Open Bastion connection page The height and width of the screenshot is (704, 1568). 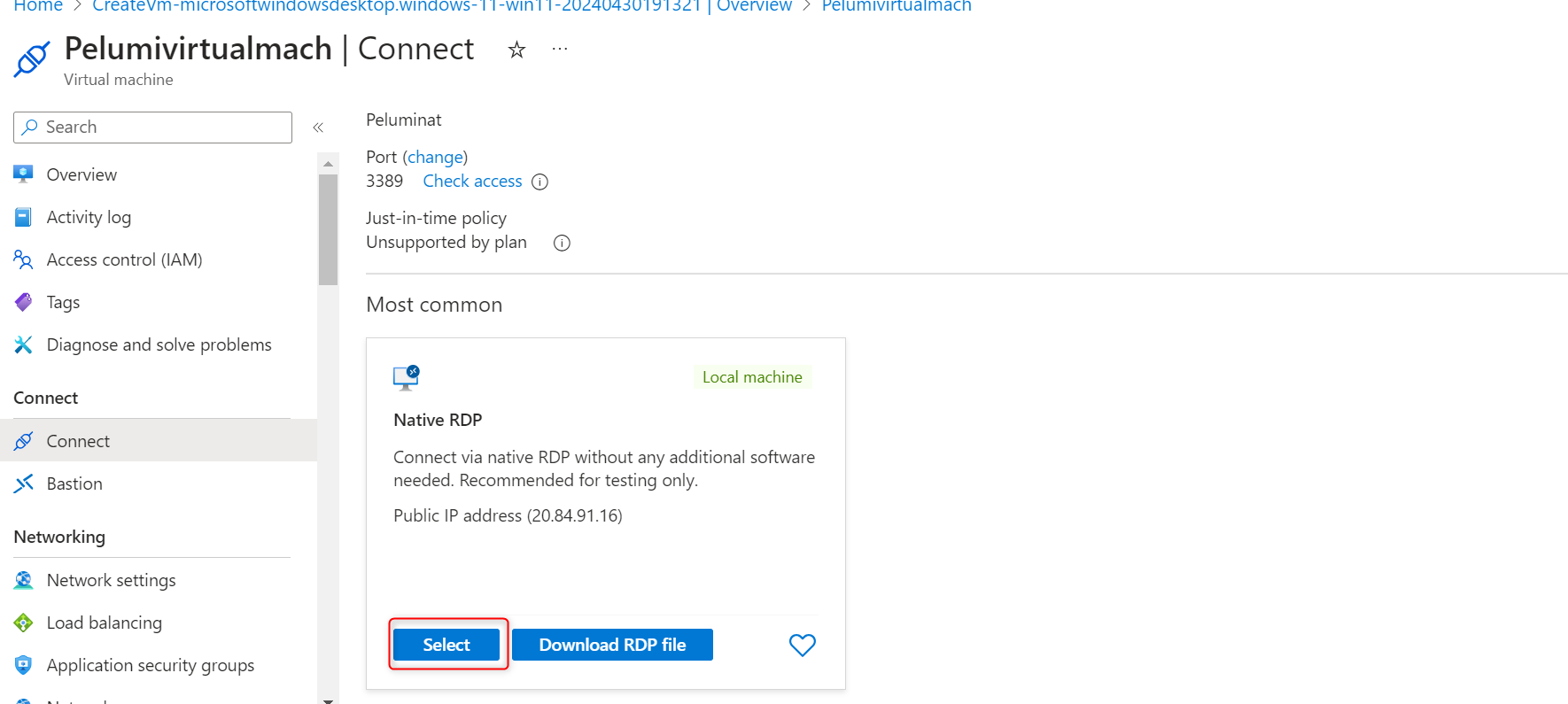[x=74, y=484]
